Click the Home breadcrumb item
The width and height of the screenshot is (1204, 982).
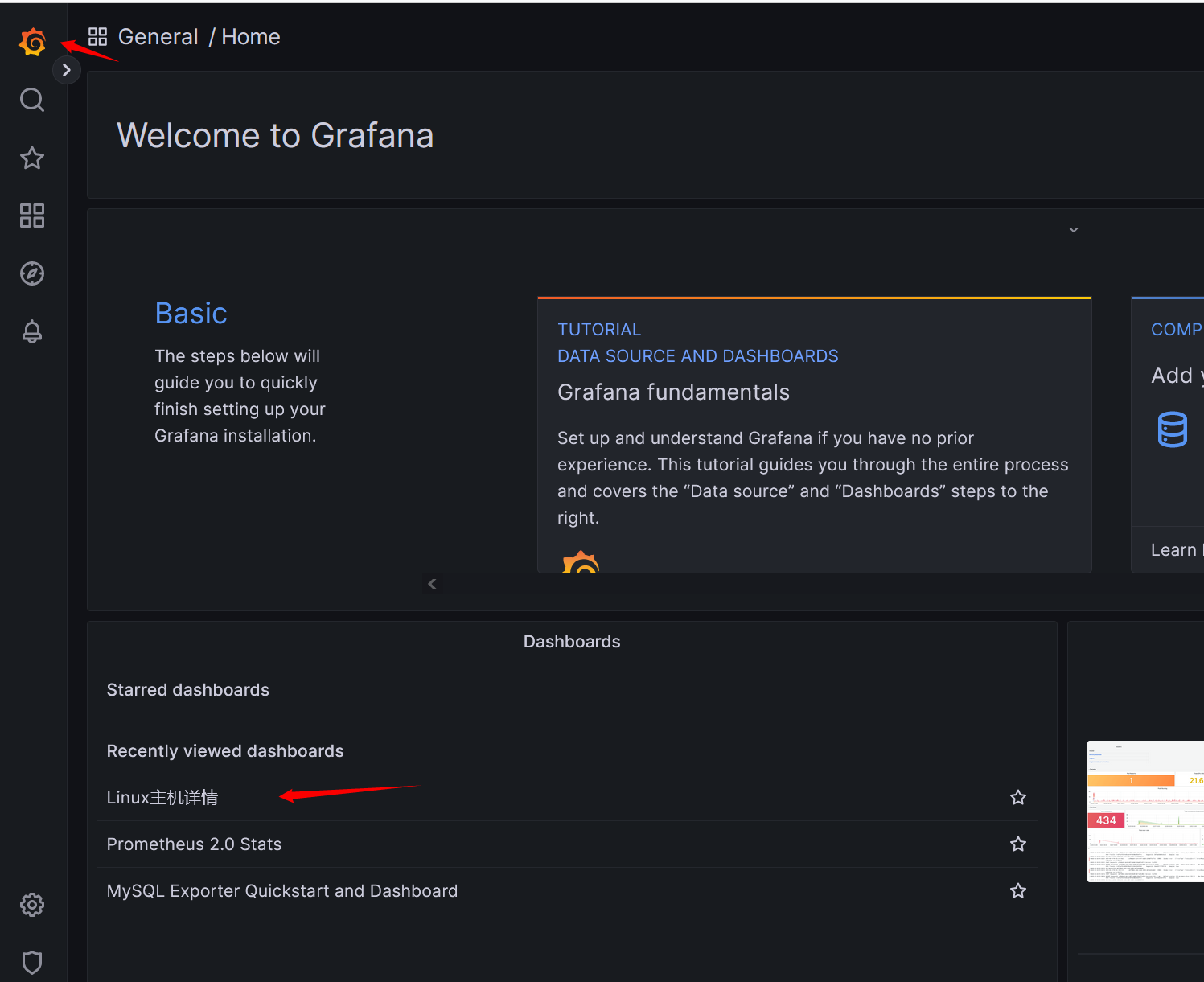[x=251, y=37]
